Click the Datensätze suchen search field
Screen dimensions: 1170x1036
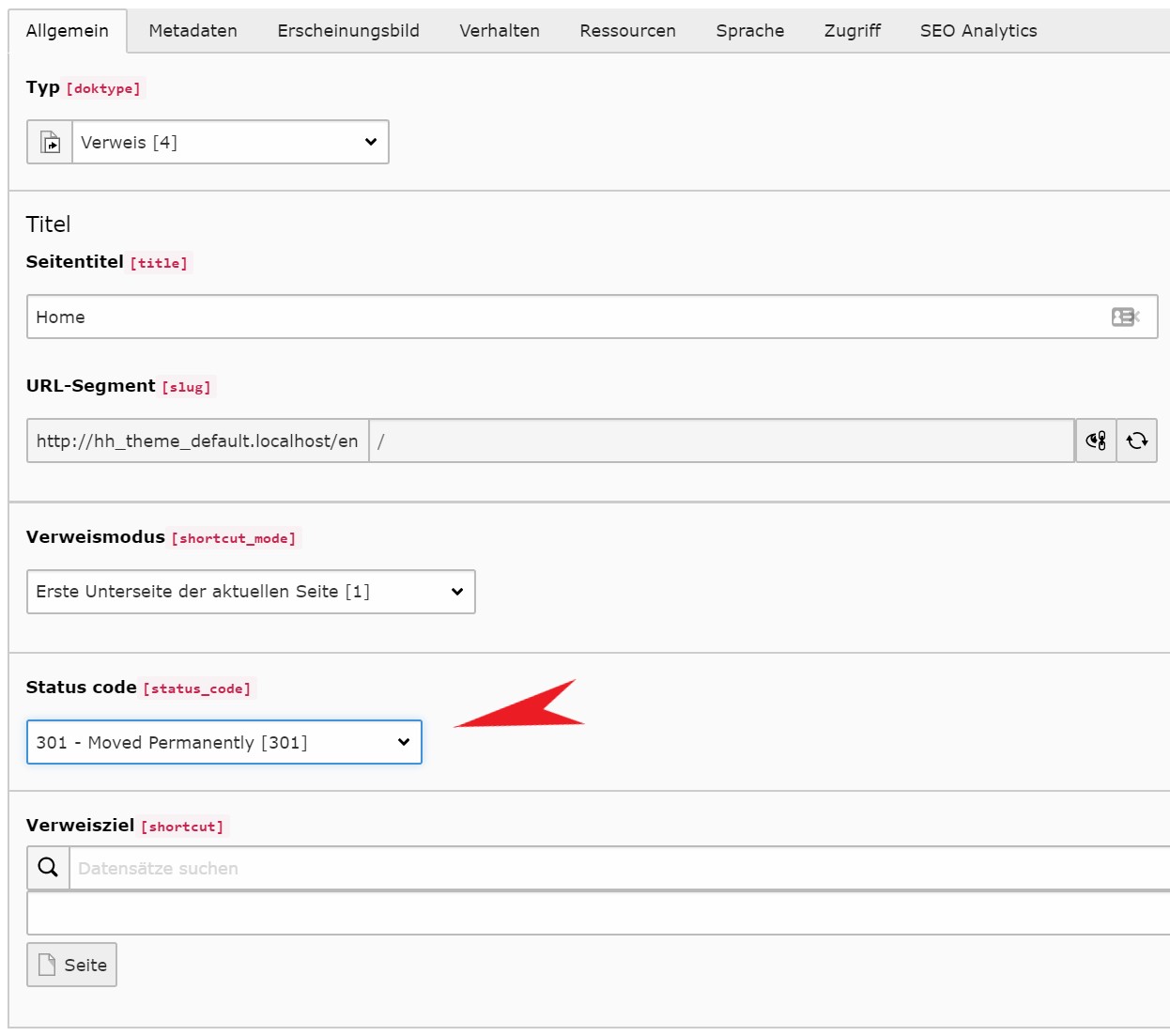[x=620, y=868]
